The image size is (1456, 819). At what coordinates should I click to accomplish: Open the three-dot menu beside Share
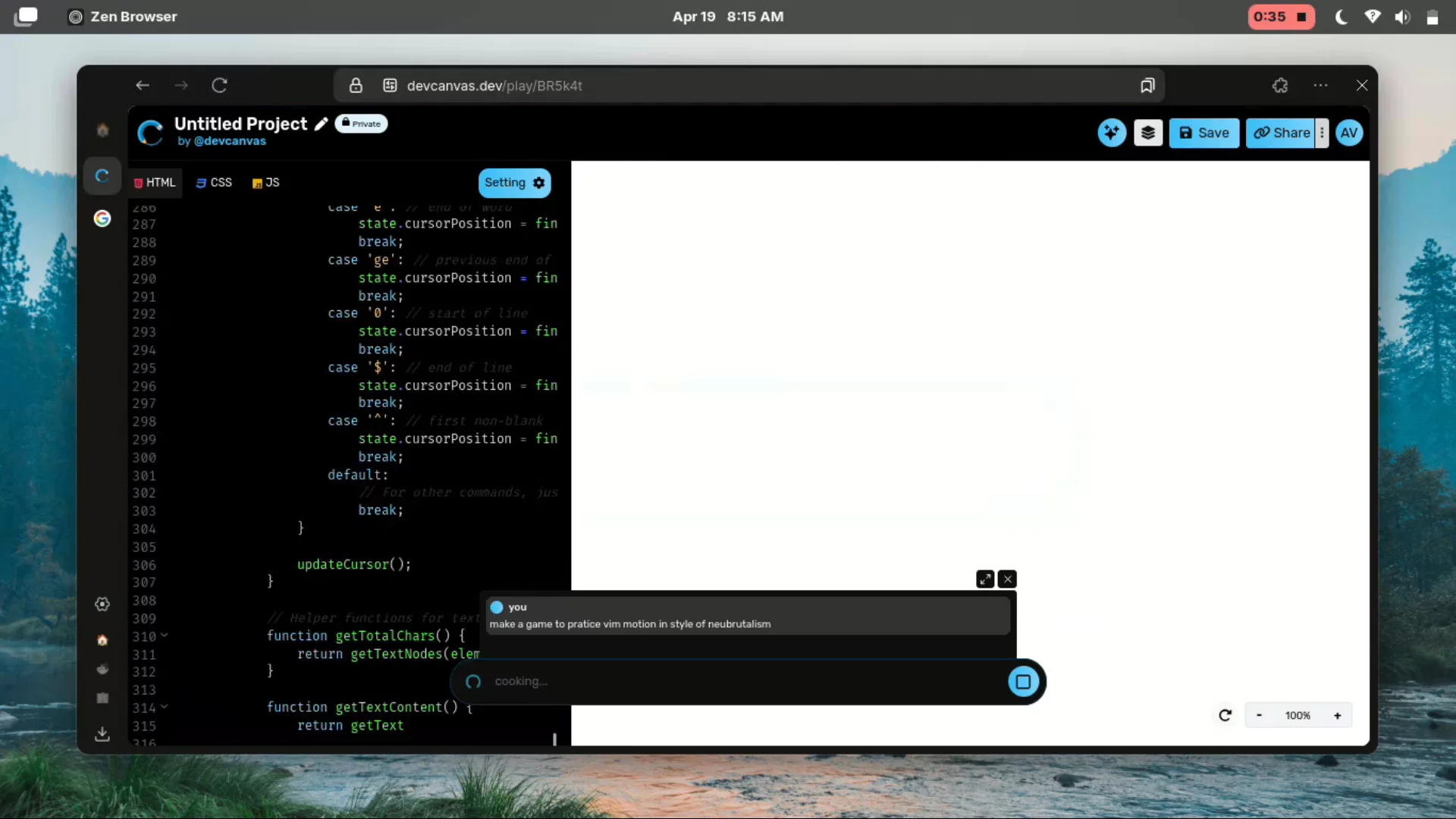[1322, 133]
